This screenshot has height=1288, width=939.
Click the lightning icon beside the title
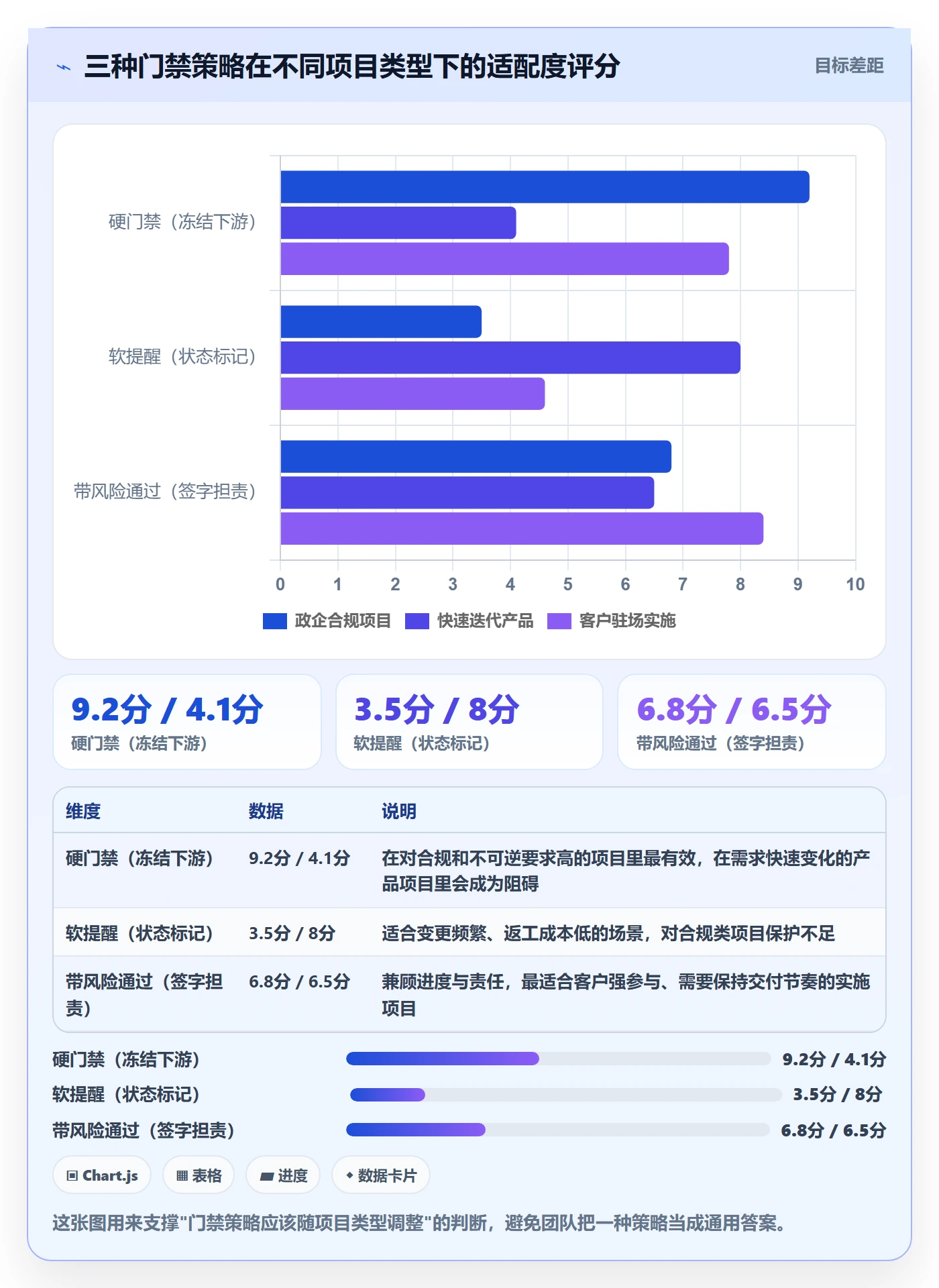coord(64,66)
